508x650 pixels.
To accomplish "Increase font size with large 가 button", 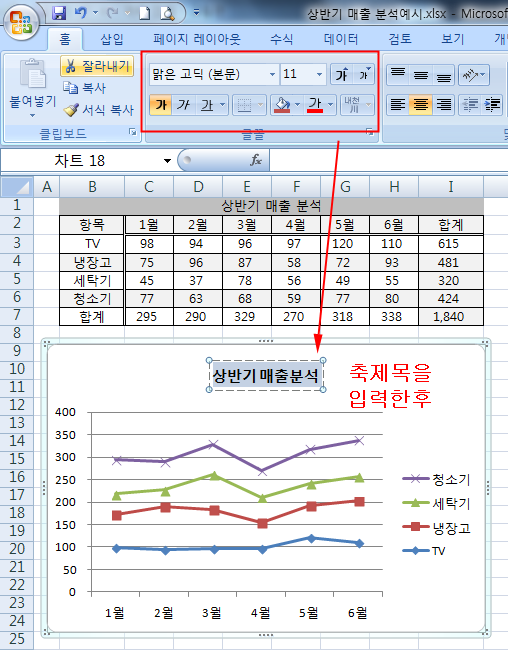I will point(342,75).
